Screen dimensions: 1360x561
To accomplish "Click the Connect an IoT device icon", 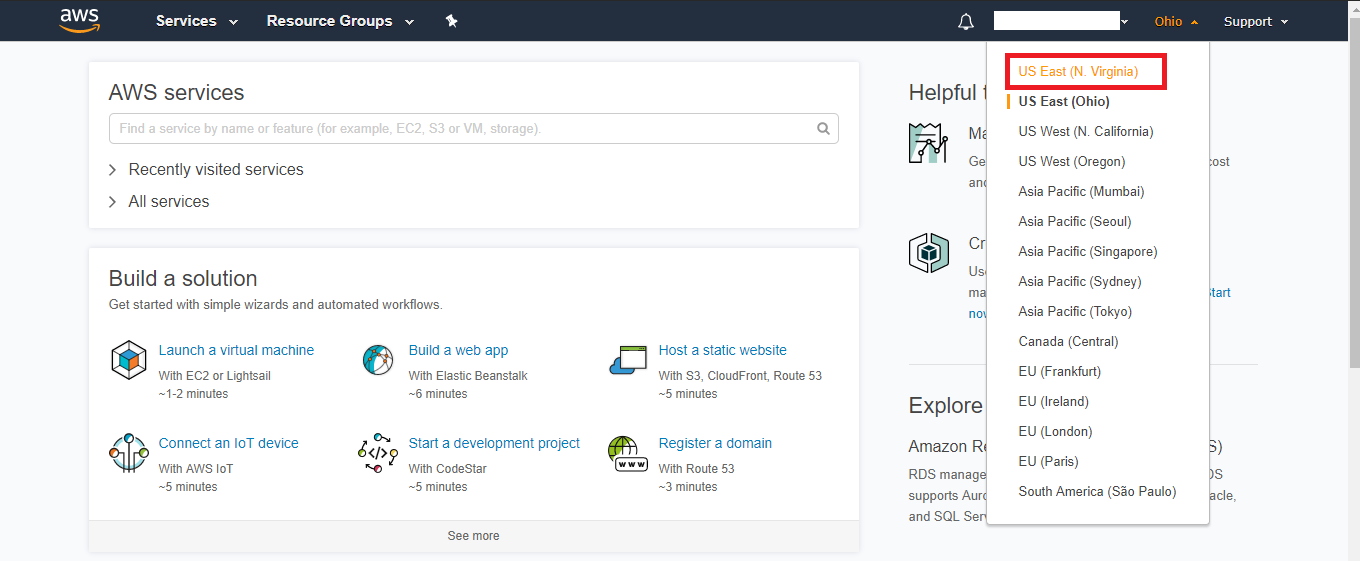I will pyautogui.click(x=129, y=453).
